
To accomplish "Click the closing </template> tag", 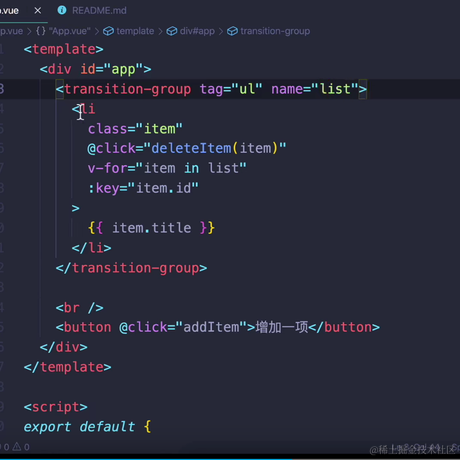I will pyautogui.click(x=68, y=367).
